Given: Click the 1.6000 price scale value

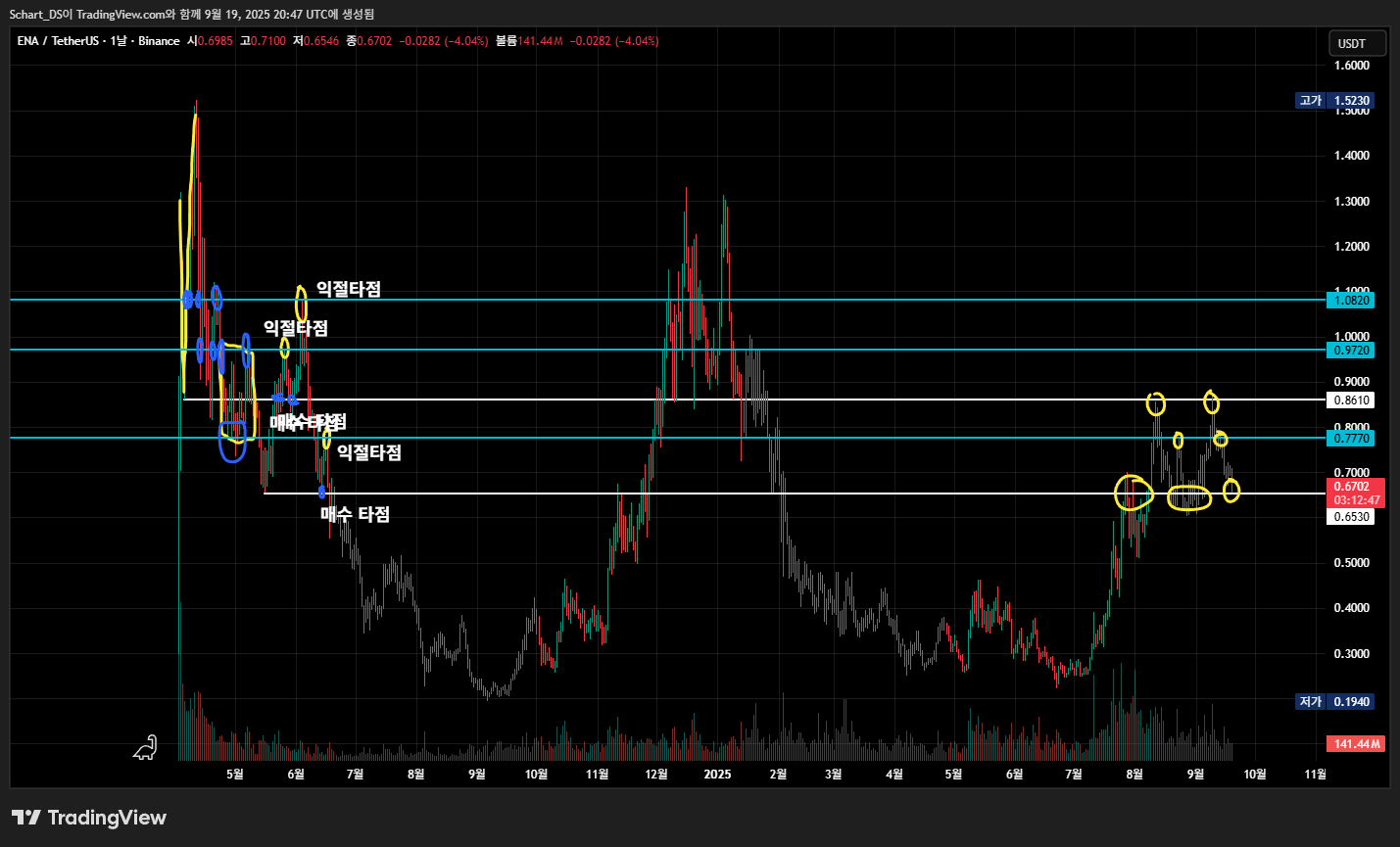Looking at the screenshot, I should 1352,66.
